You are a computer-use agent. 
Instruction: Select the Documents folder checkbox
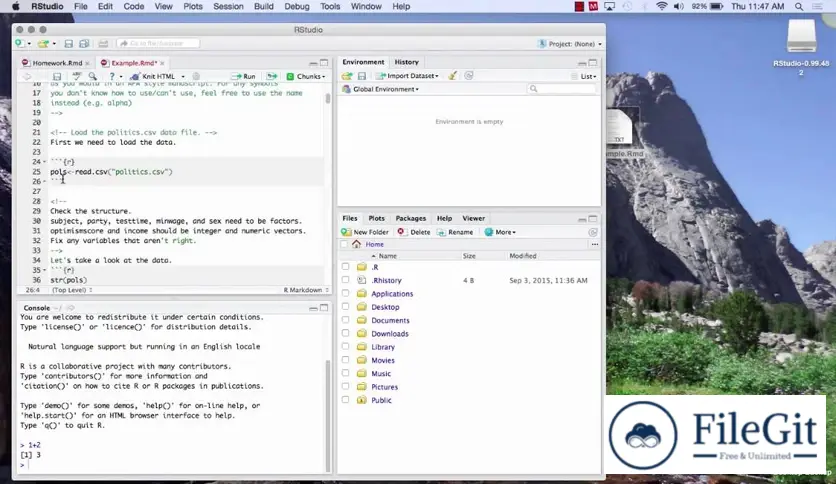(345, 320)
